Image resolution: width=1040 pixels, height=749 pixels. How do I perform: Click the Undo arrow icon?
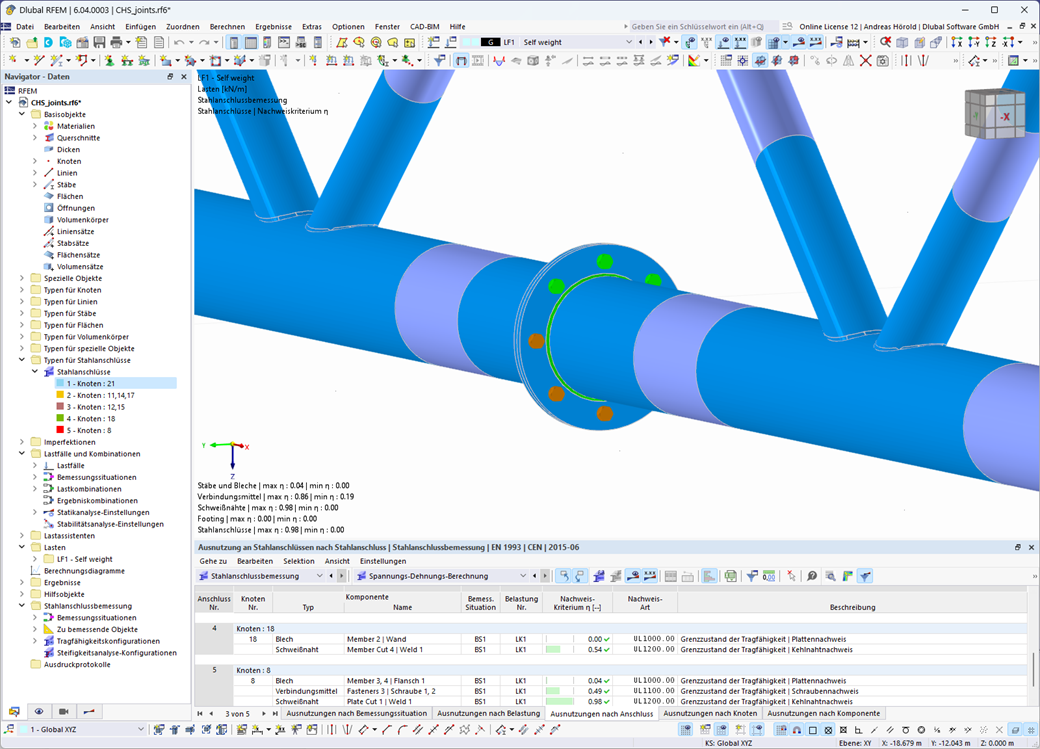click(x=180, y=42)
